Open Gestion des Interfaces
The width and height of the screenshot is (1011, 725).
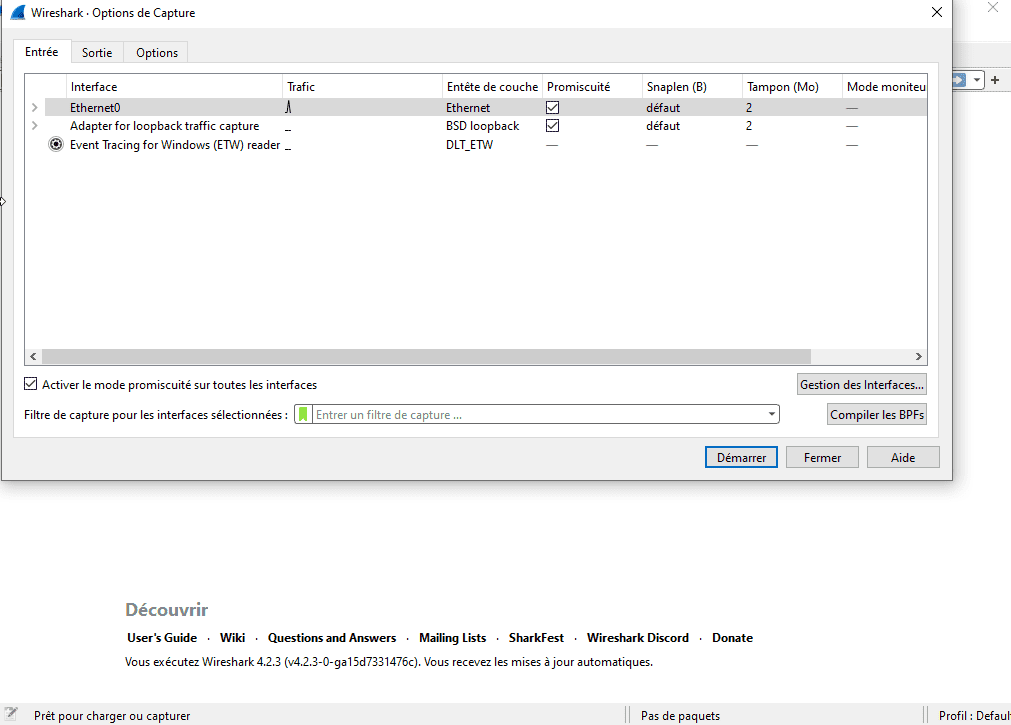pyautogui.click(x=862, y=384)
